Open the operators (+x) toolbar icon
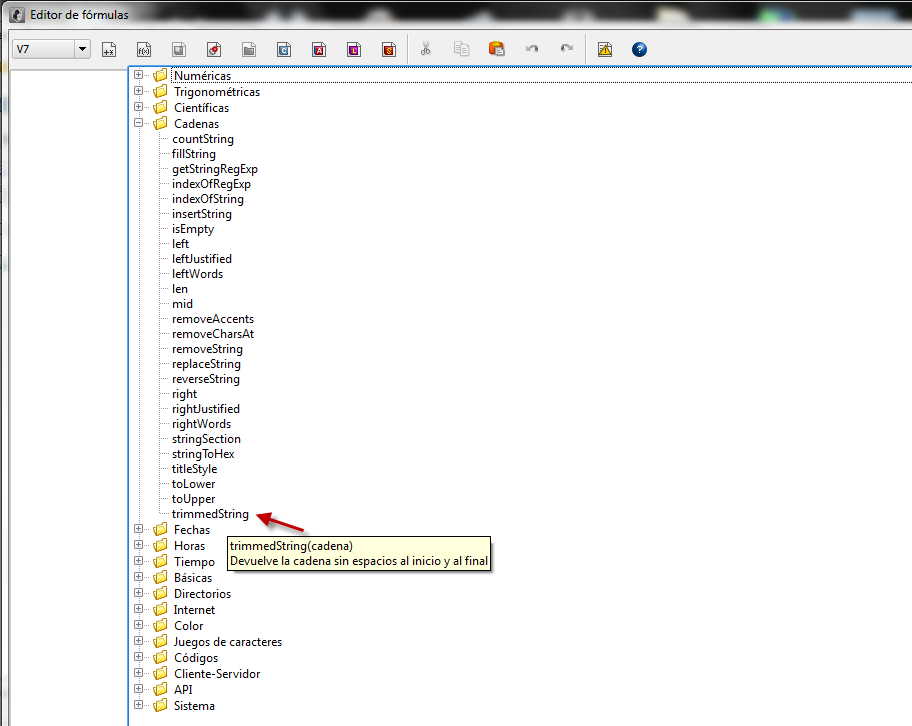 point(109,49)
